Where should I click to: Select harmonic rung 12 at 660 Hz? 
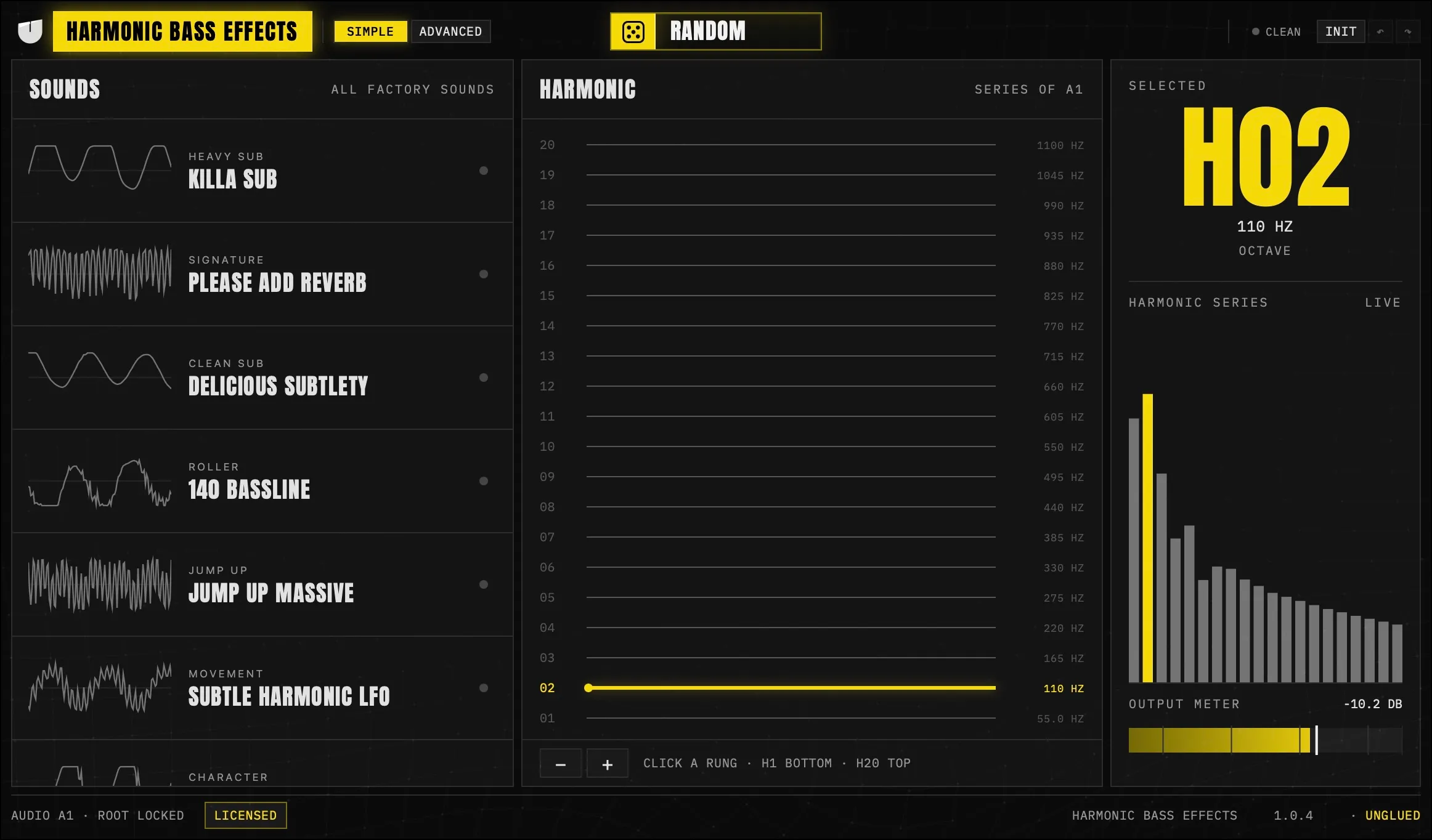[x=812, y=386]
